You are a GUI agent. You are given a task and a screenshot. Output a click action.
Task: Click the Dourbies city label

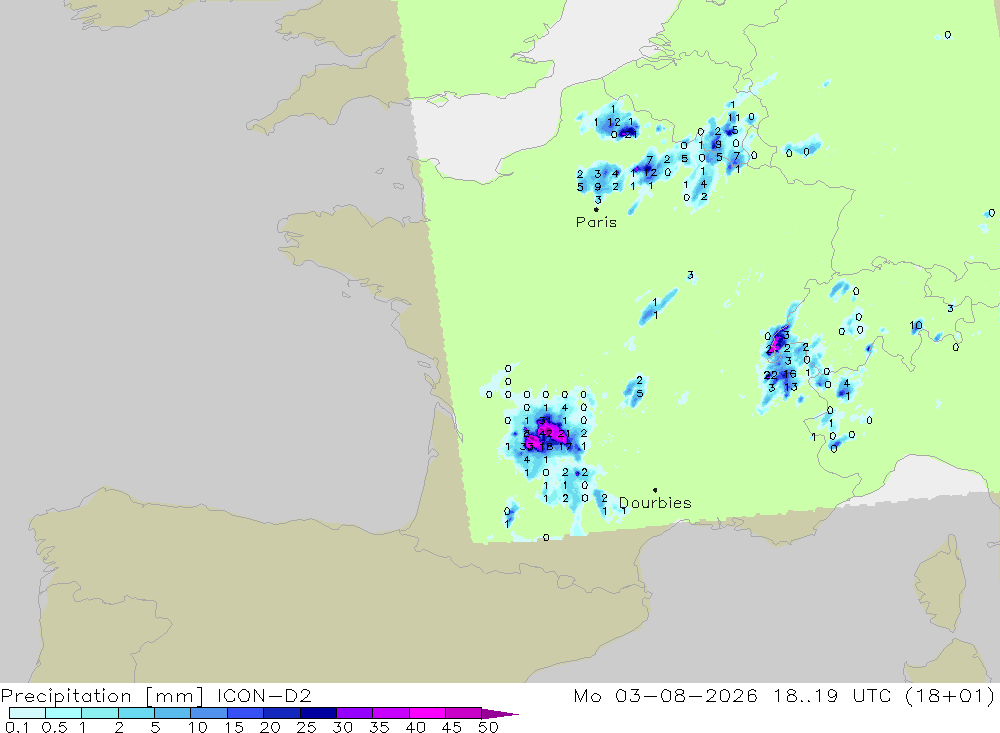(655, 503)
